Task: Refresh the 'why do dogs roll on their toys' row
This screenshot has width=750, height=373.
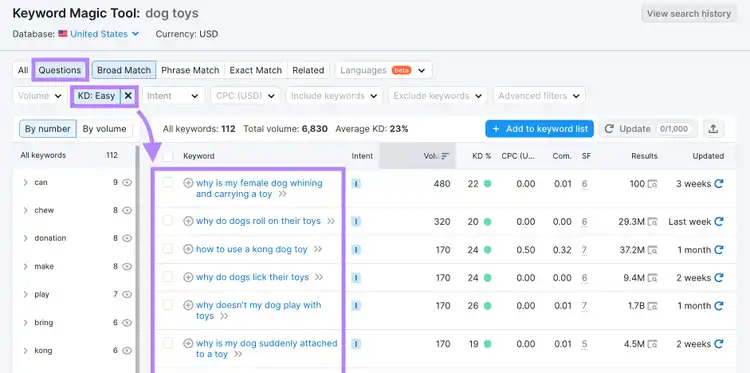Action: [x=718, y=221]
